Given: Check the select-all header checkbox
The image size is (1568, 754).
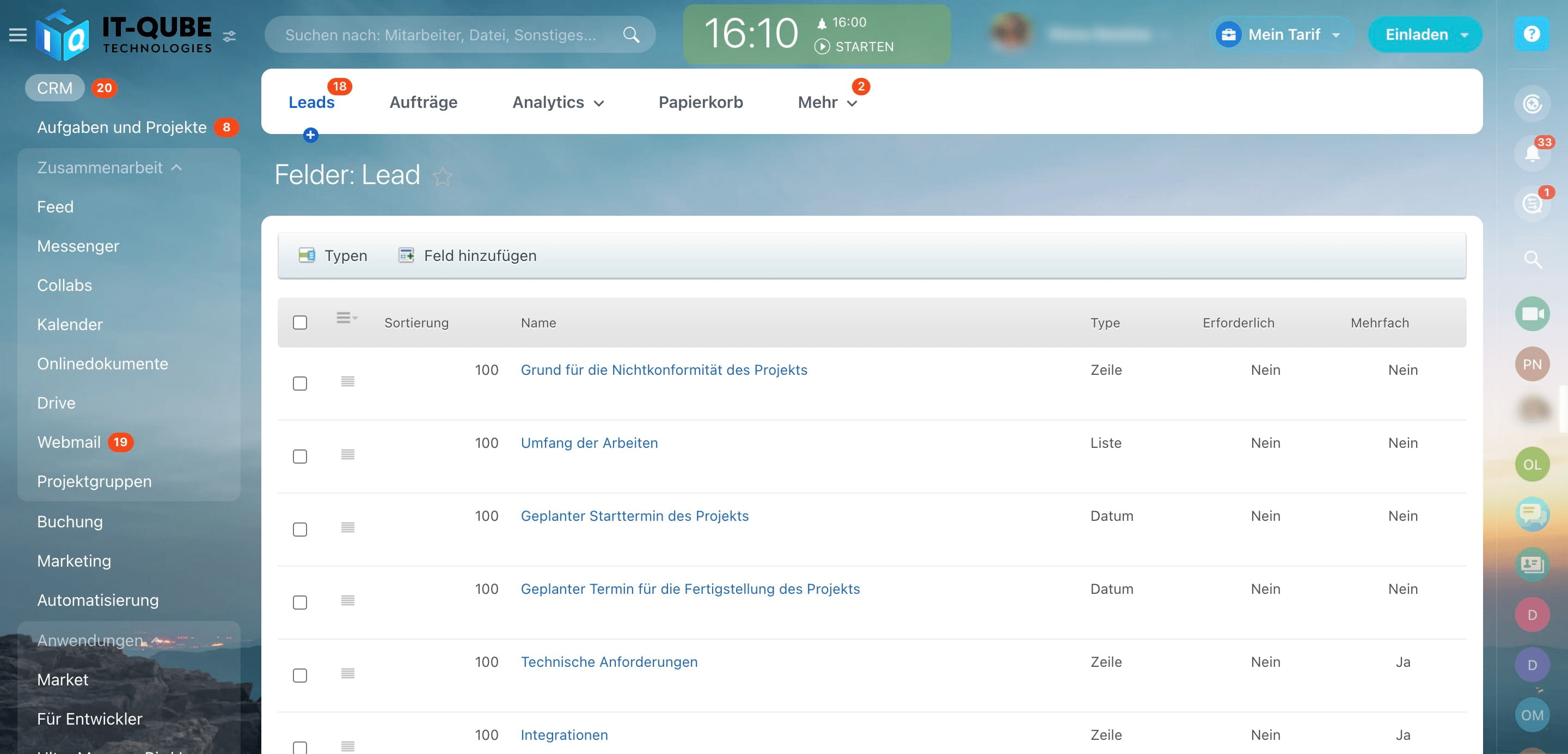Looking at the screenshot, I should 299,322.
